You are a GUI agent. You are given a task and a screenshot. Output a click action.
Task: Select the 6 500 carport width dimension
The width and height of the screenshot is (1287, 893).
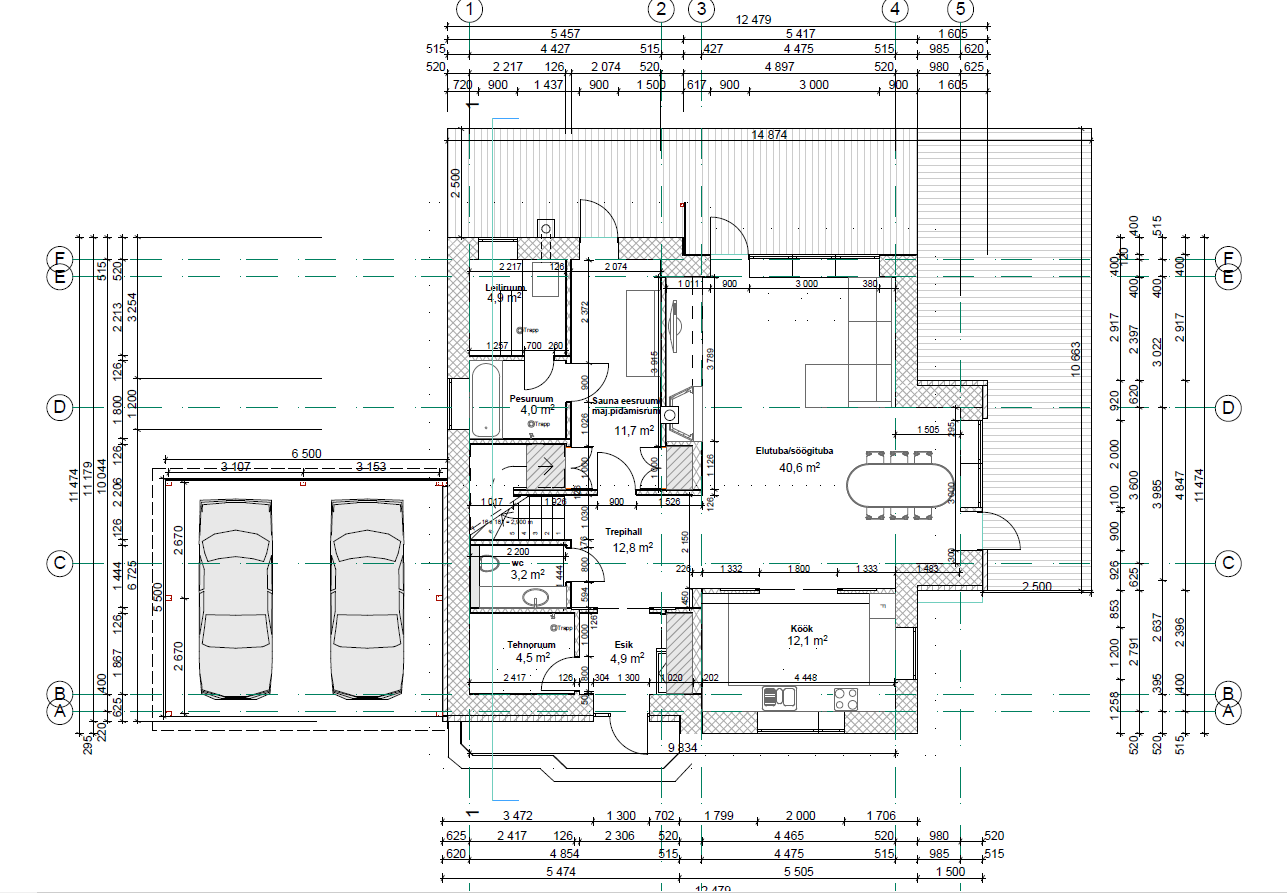click(x=306, y=453)
